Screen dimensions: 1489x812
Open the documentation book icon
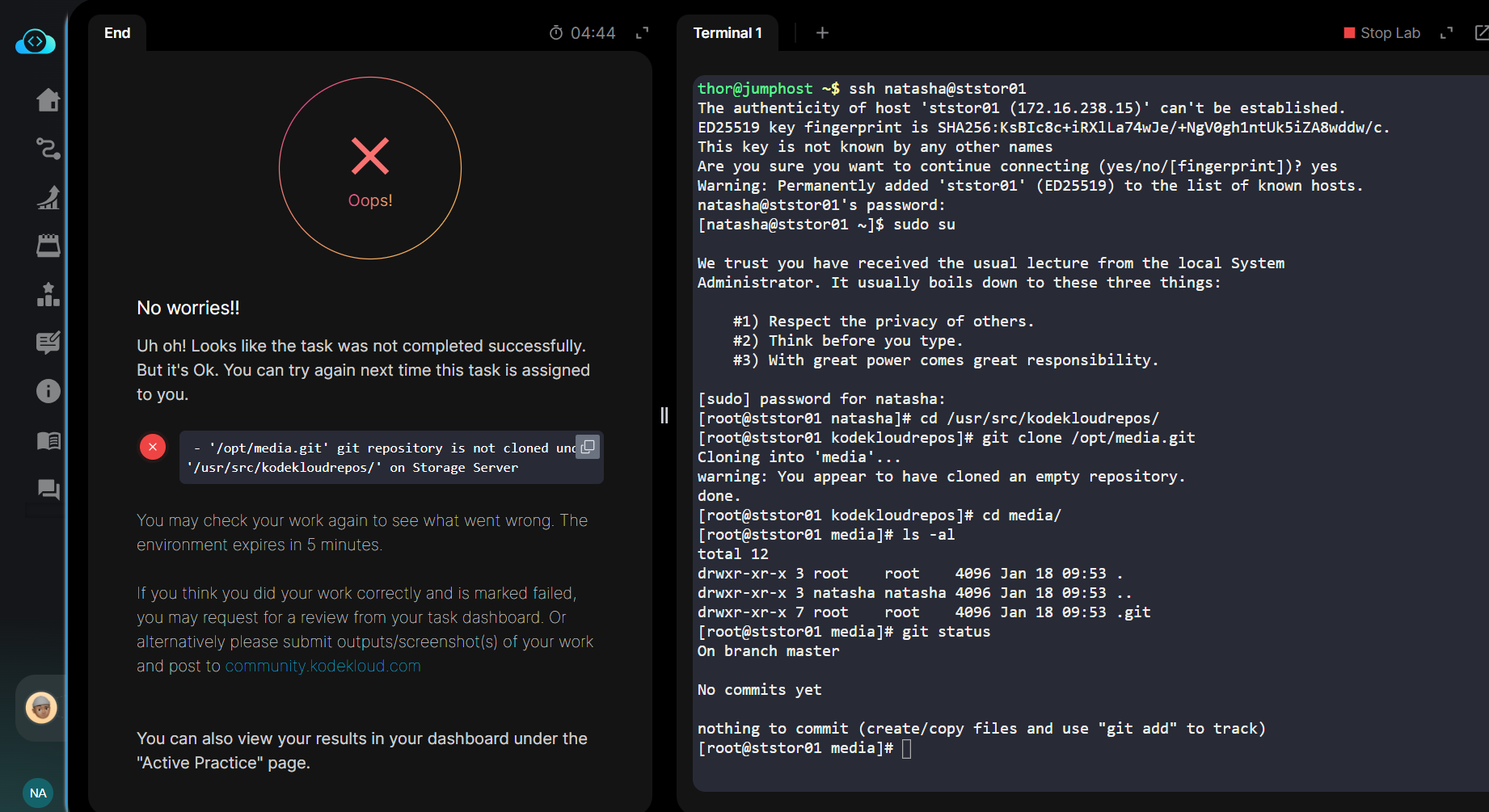coord(49,440)
